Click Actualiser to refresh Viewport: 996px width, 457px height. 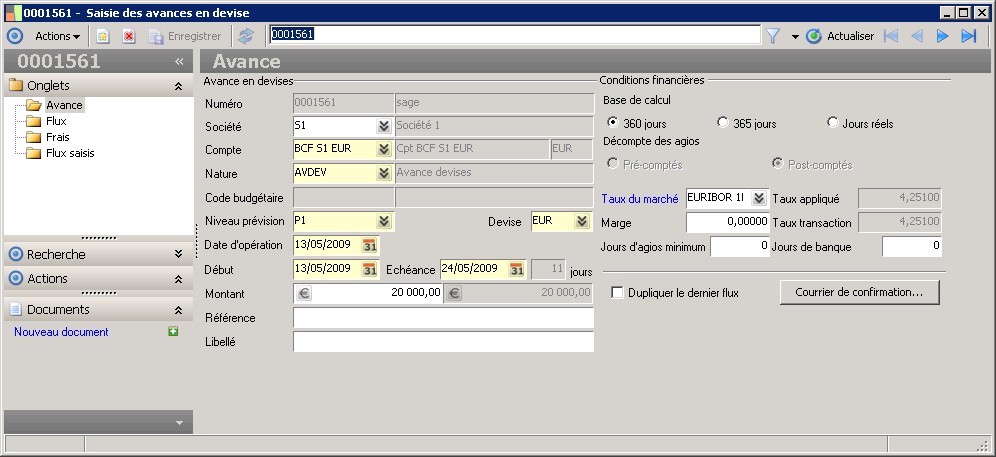840,36
